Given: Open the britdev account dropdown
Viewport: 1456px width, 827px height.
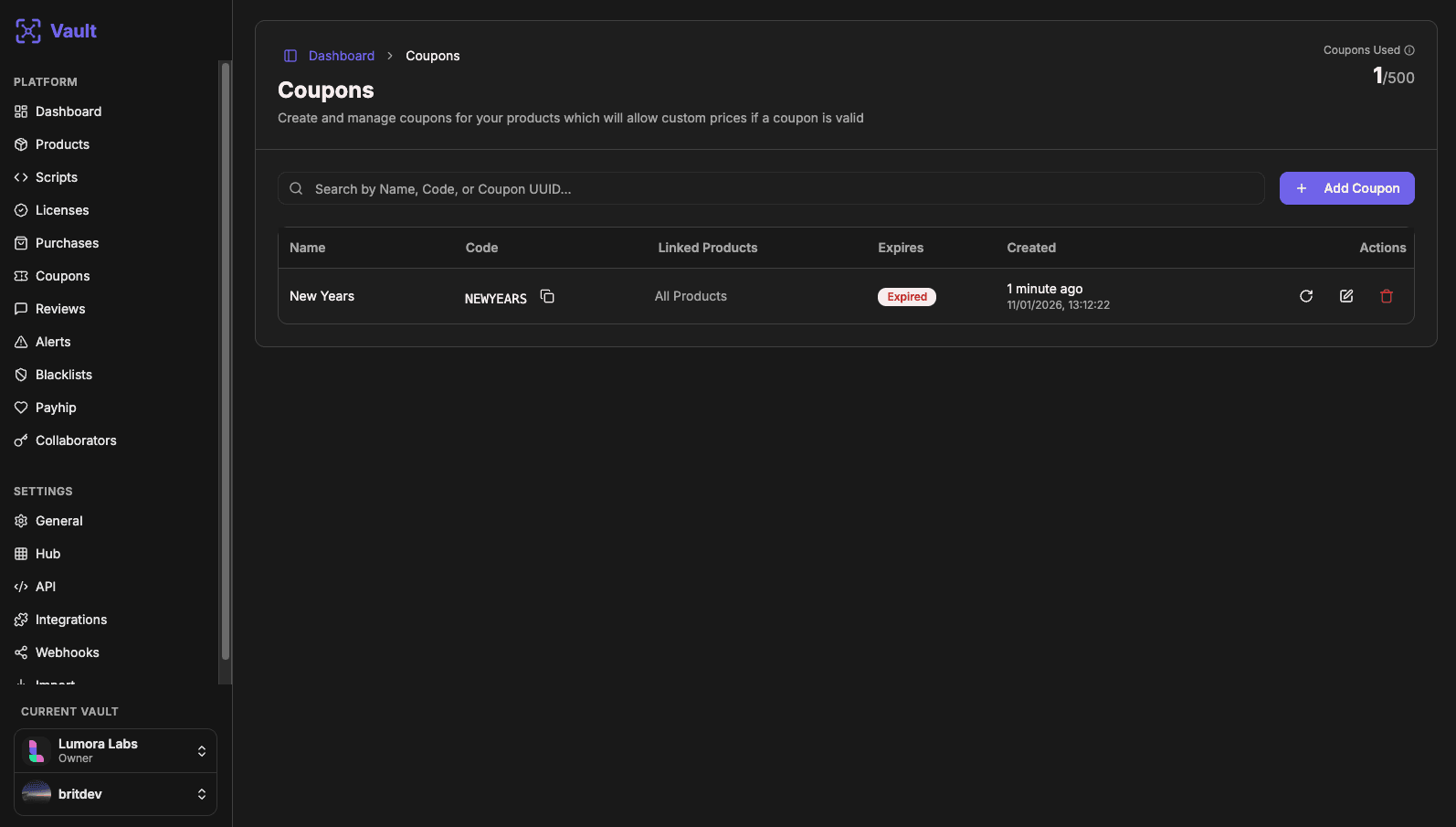Looking at the screenshot, I should [115, 794].
